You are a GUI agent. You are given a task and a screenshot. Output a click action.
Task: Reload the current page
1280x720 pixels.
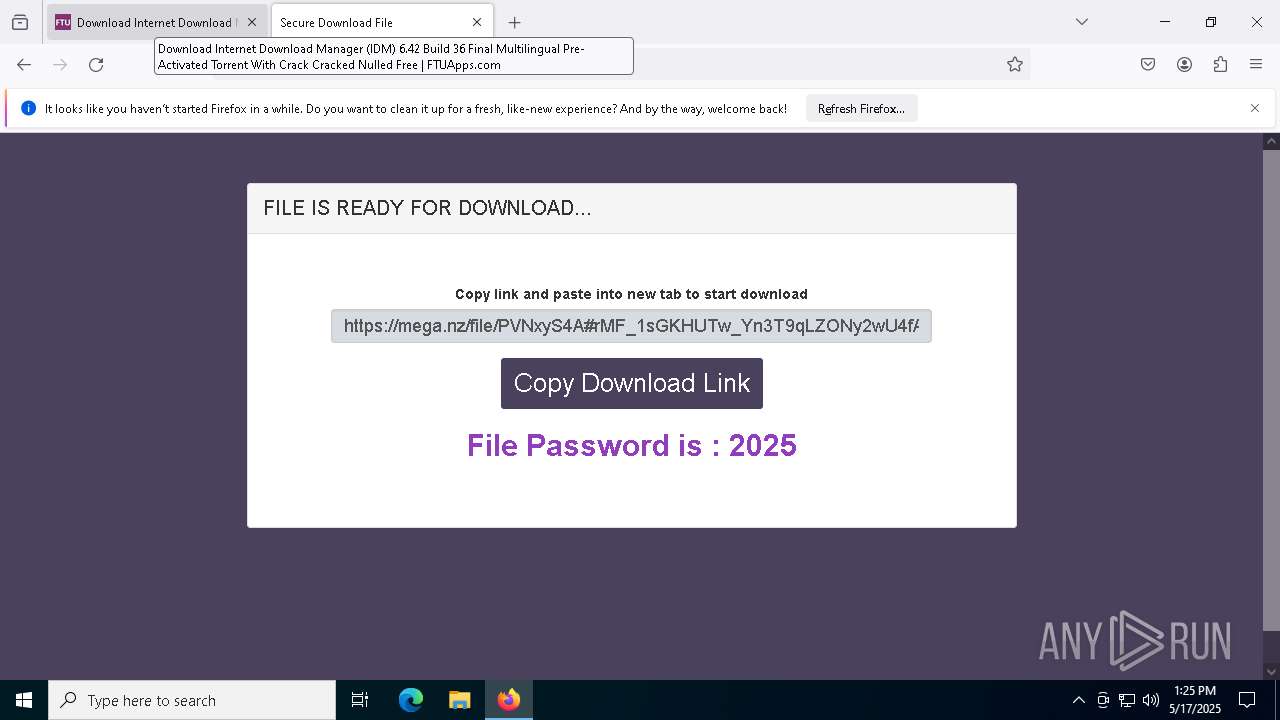point(96,64)
